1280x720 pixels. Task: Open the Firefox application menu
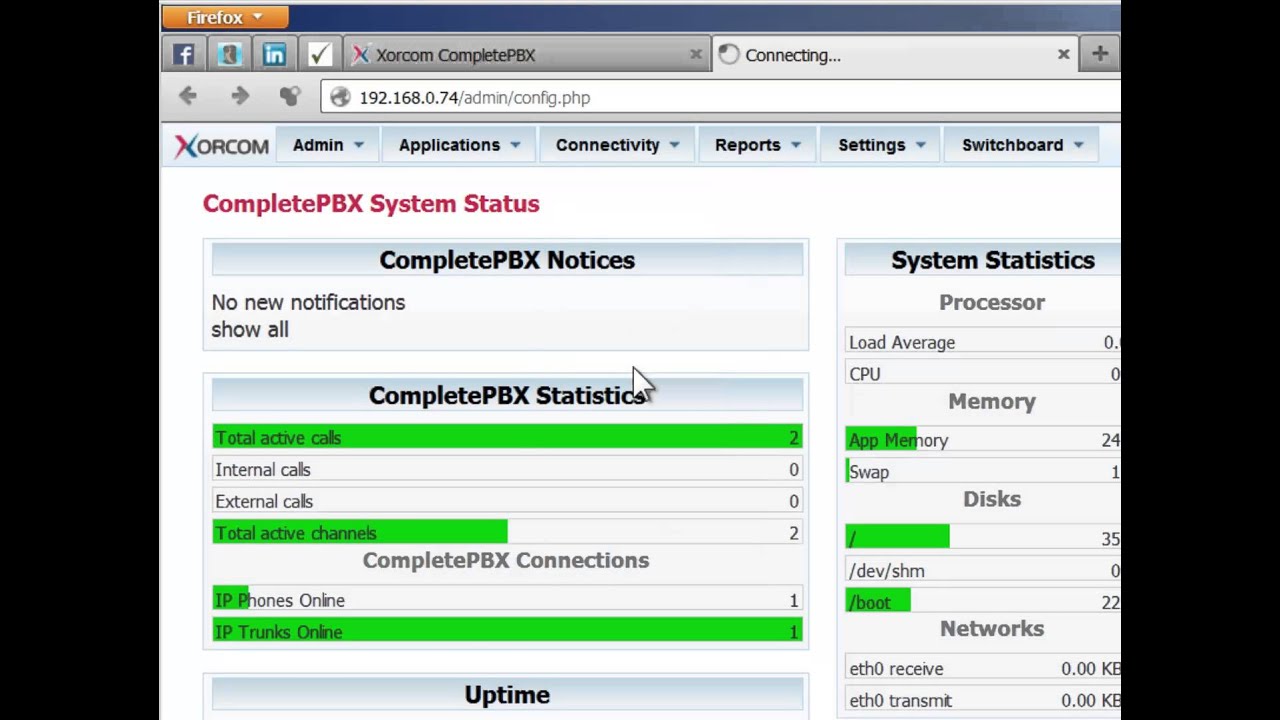click(x=225, y=17)
